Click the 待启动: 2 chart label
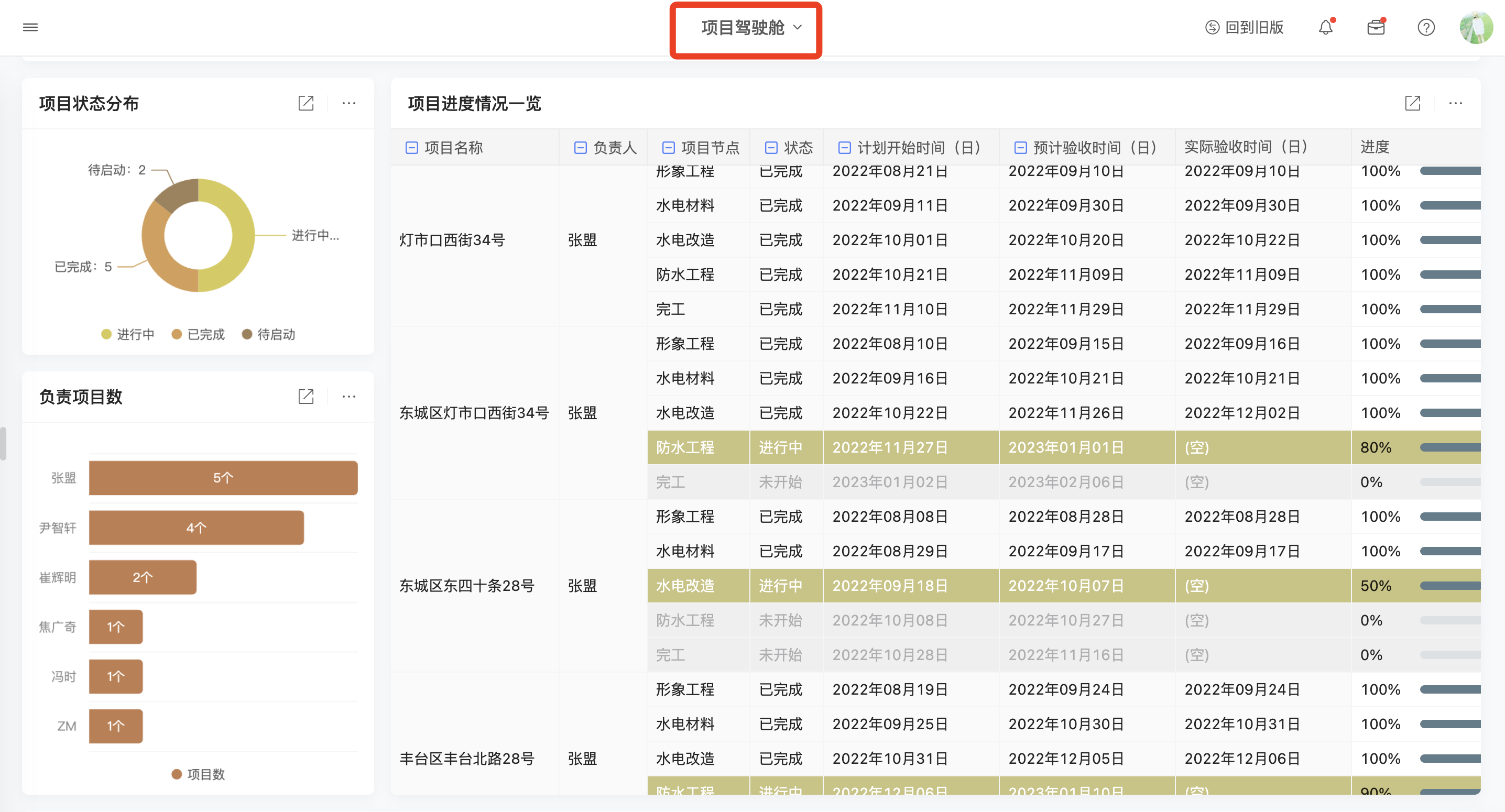Screen dimensions: 1505x812 point(117,170)
